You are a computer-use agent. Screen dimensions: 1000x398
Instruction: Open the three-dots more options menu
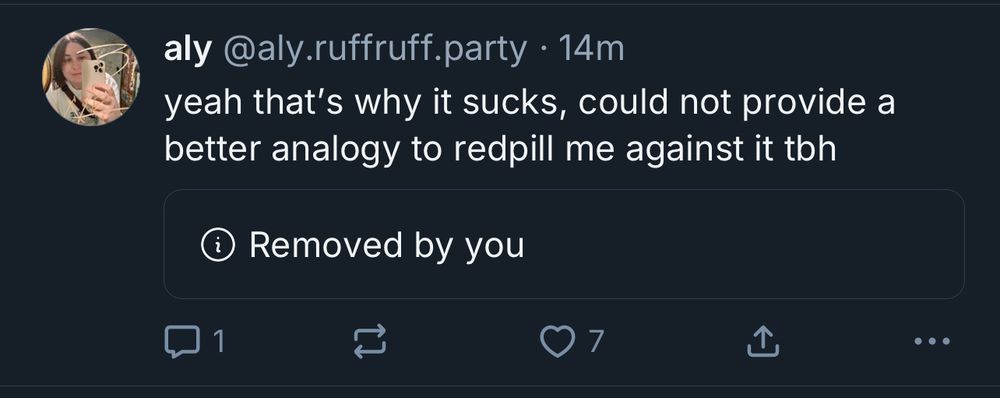coord(932,341)
